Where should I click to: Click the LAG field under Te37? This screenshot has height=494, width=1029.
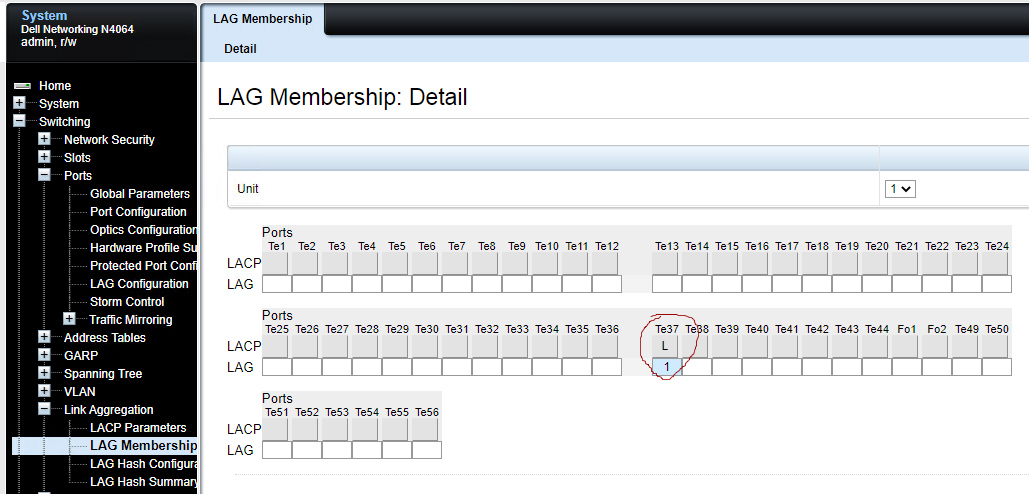pos(667,367)
